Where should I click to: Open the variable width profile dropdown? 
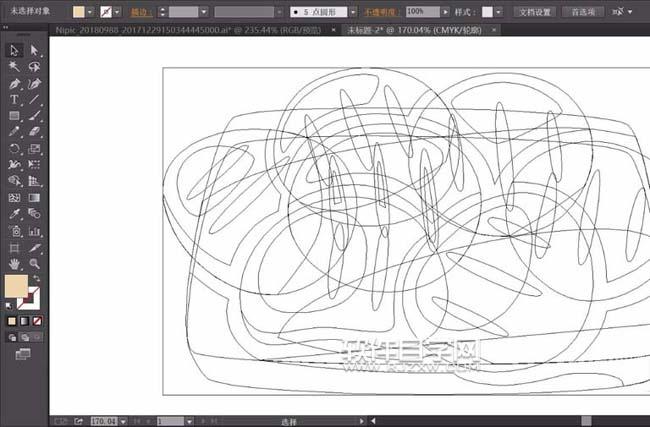pyautogui.click(x=279, y=12)
